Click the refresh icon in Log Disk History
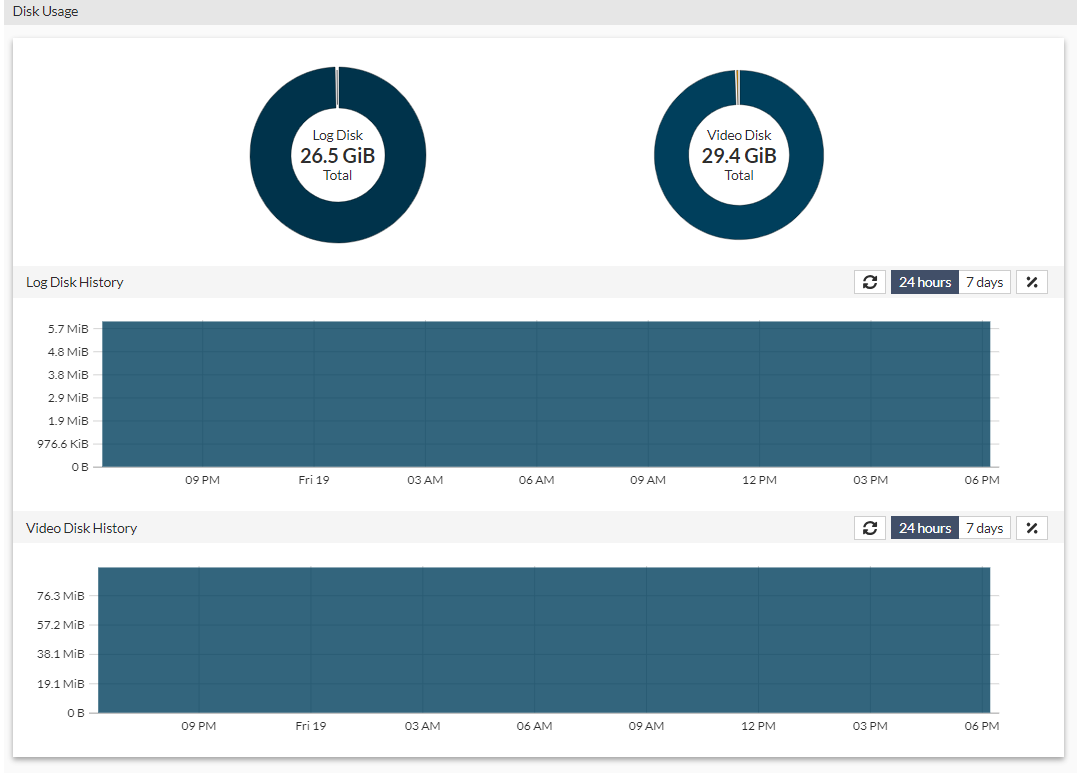Screen dimensions: 1077x773 (869, 281)
